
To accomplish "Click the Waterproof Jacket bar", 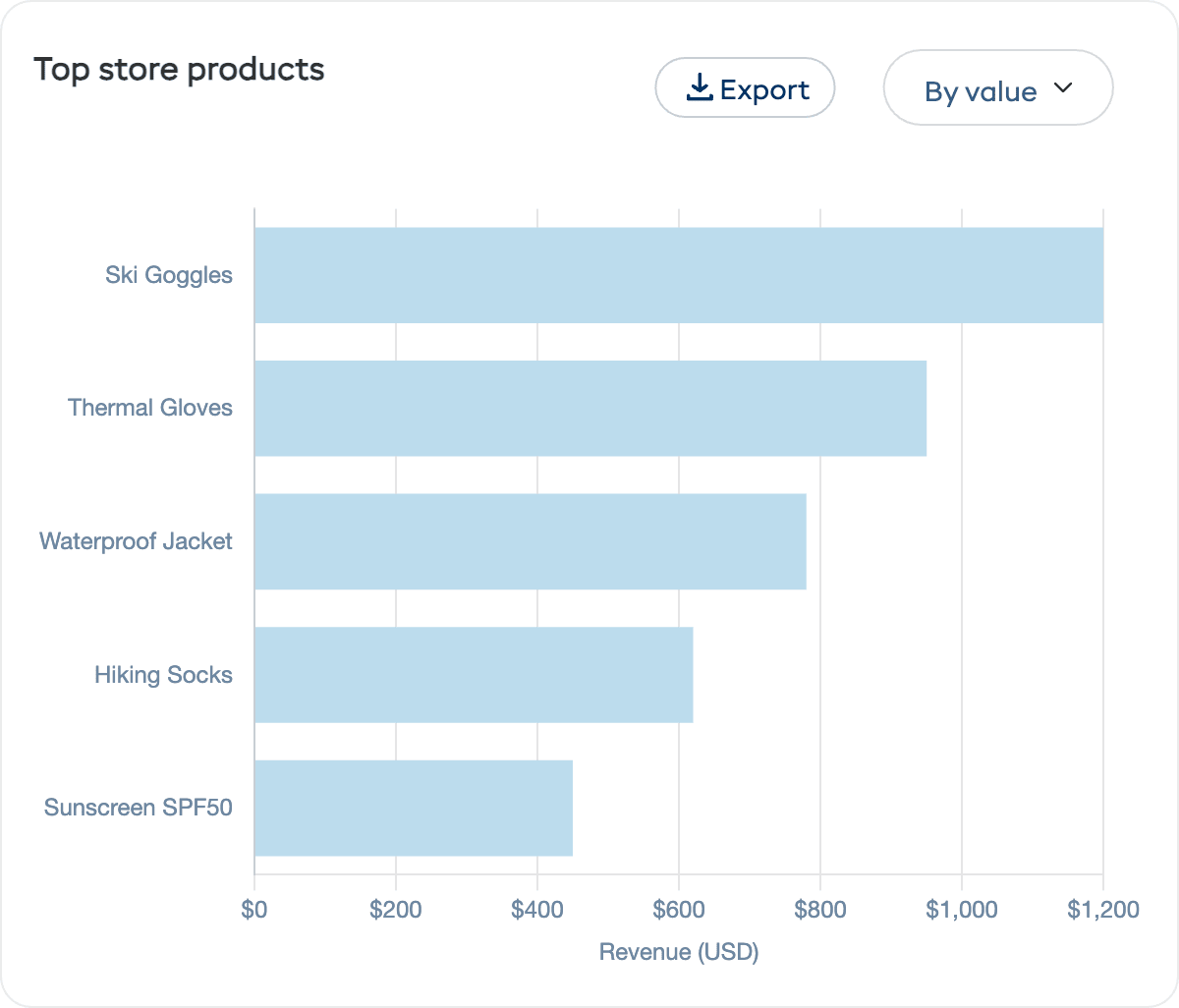I will (531, 541).
